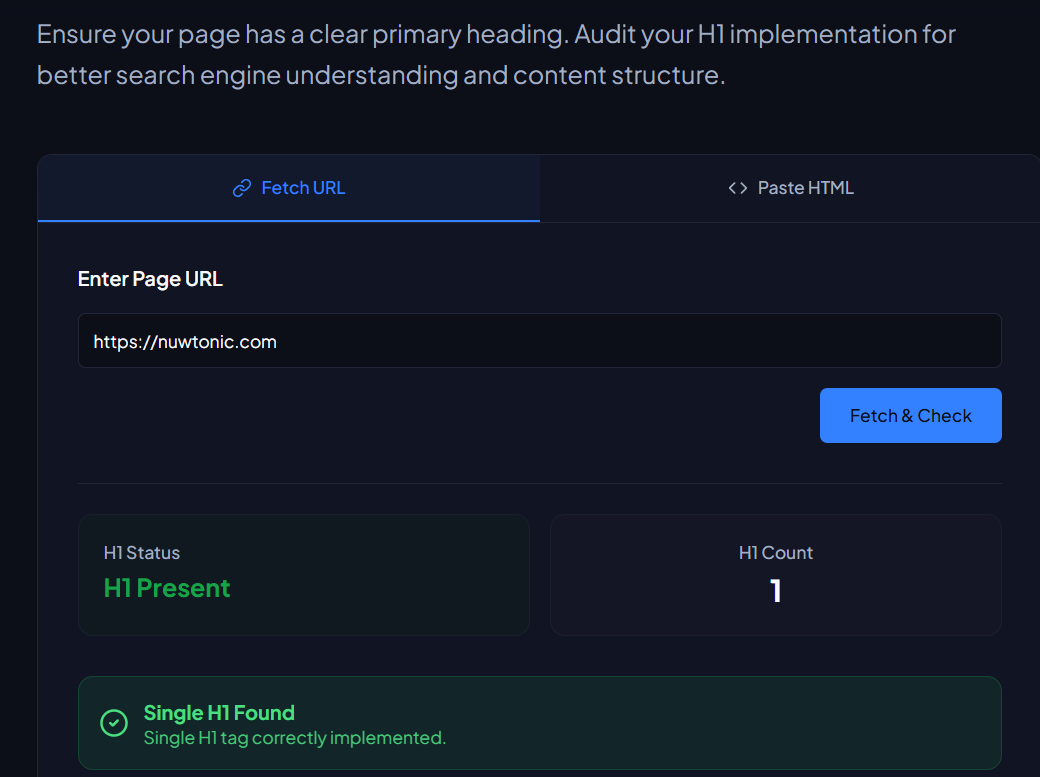
Task: Select the H1 Status result card
Action: (x=304, y=574)
